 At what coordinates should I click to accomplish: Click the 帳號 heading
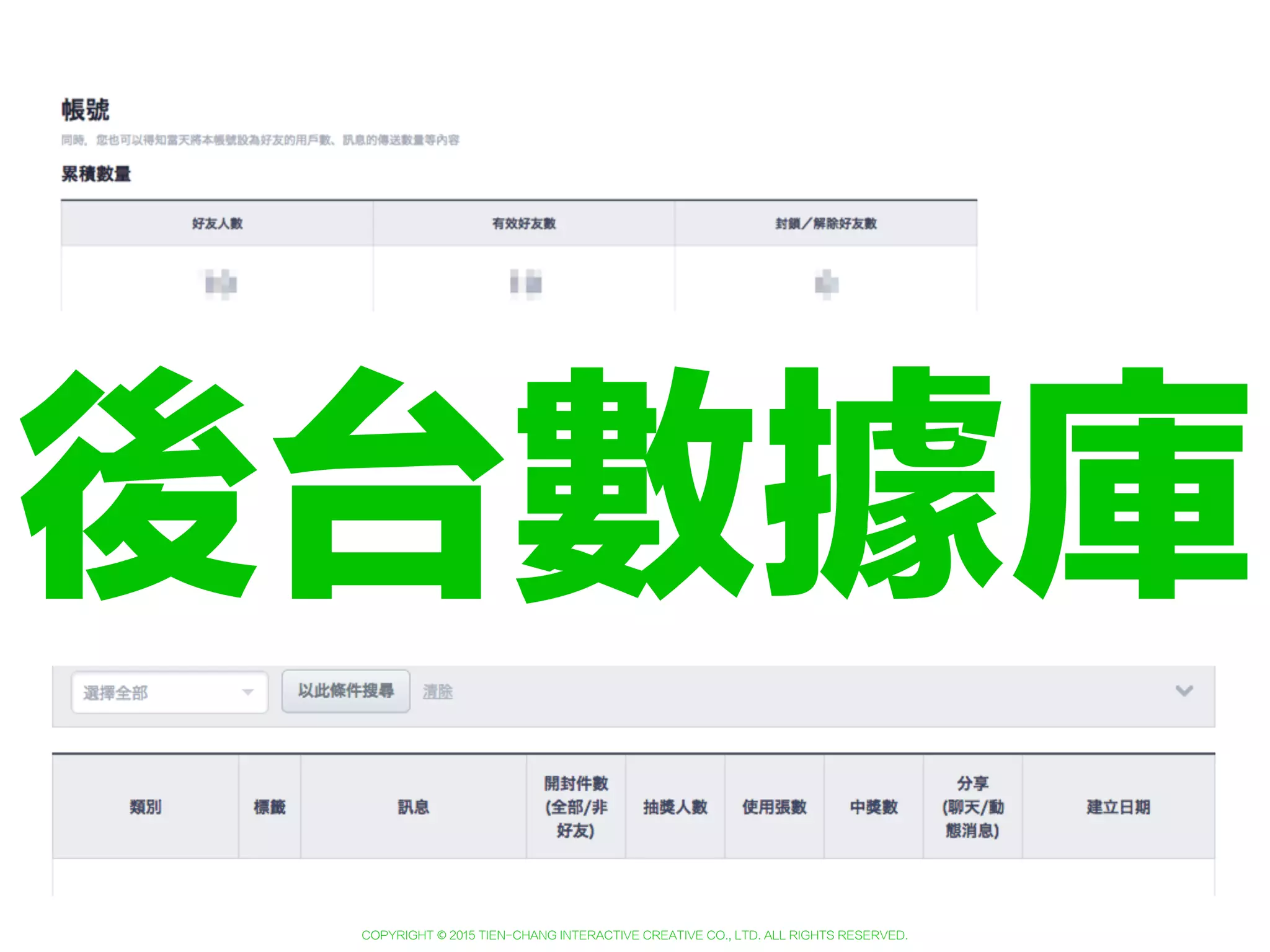[86, 110]
